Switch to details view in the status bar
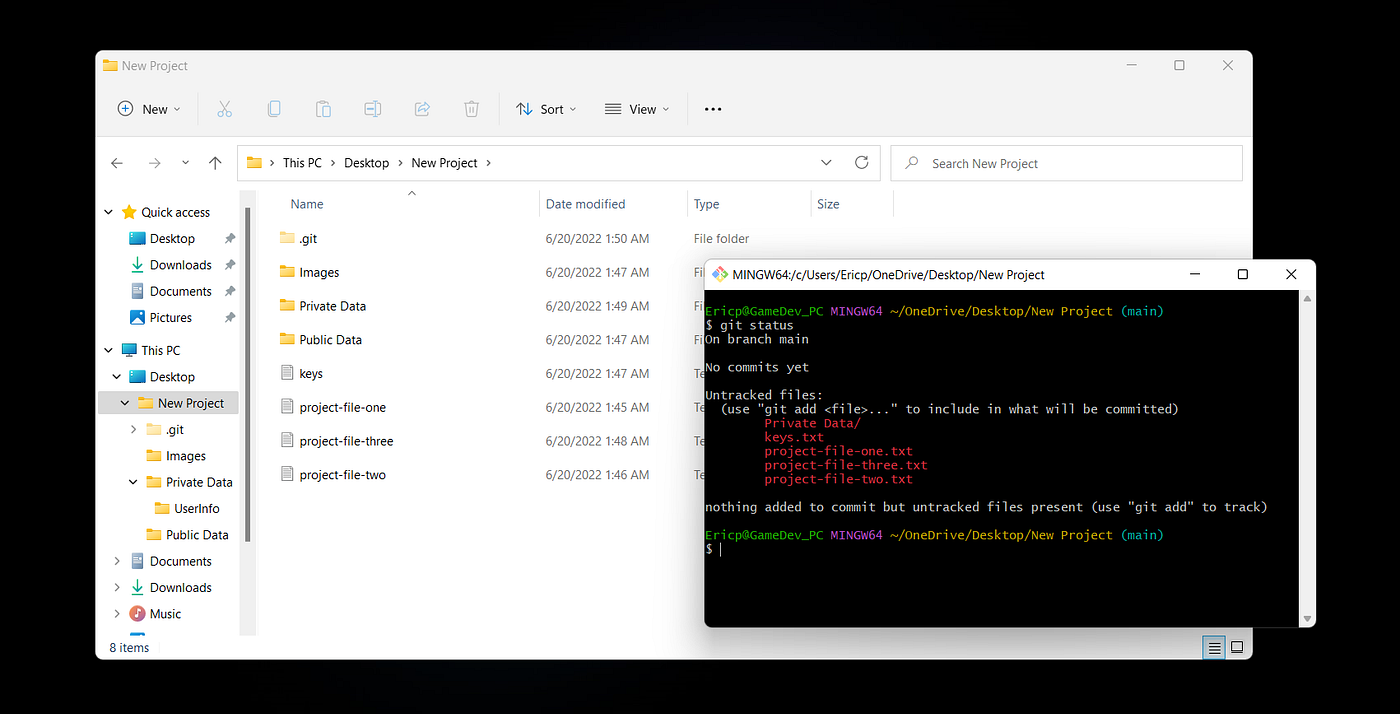Screen dimensions: 1400x714 tap(1213, 647)
